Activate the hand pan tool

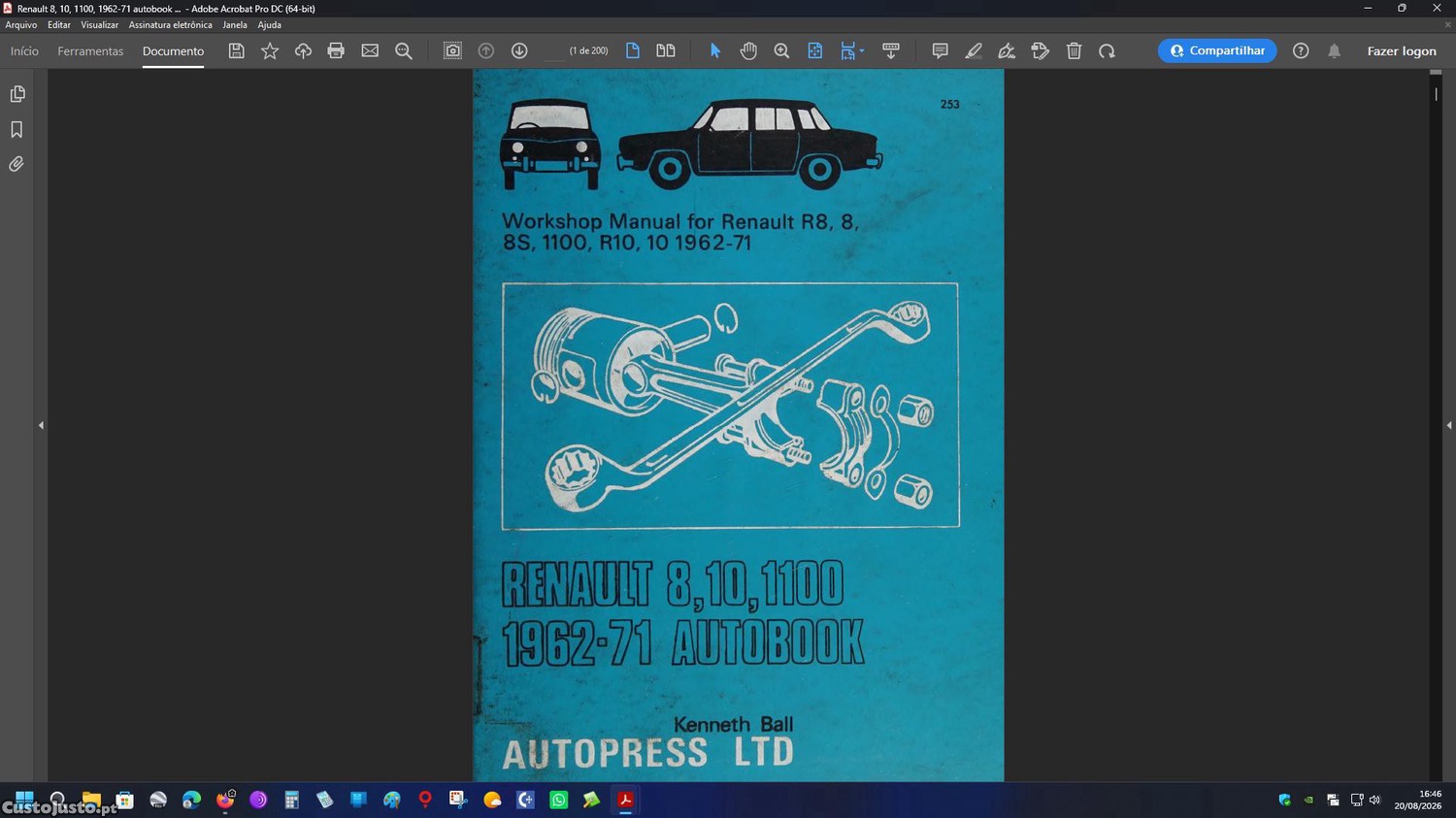(748, 50)
